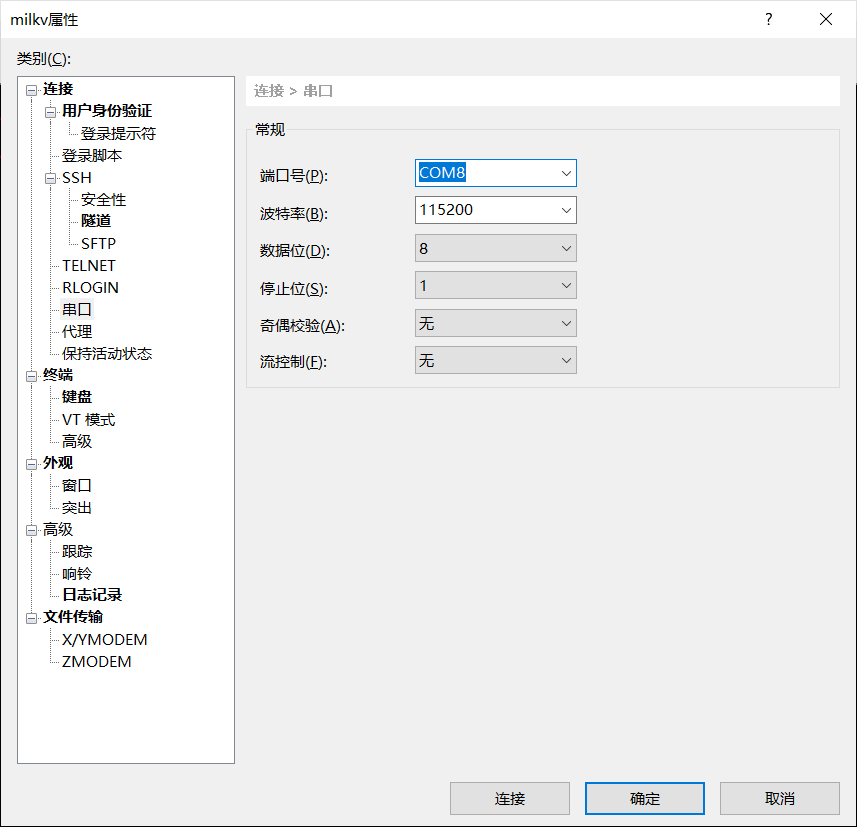The height and width of the screenshot is (827, 857).
Task: Collapse the 文件传输 tree node
Action: point(32,618)
